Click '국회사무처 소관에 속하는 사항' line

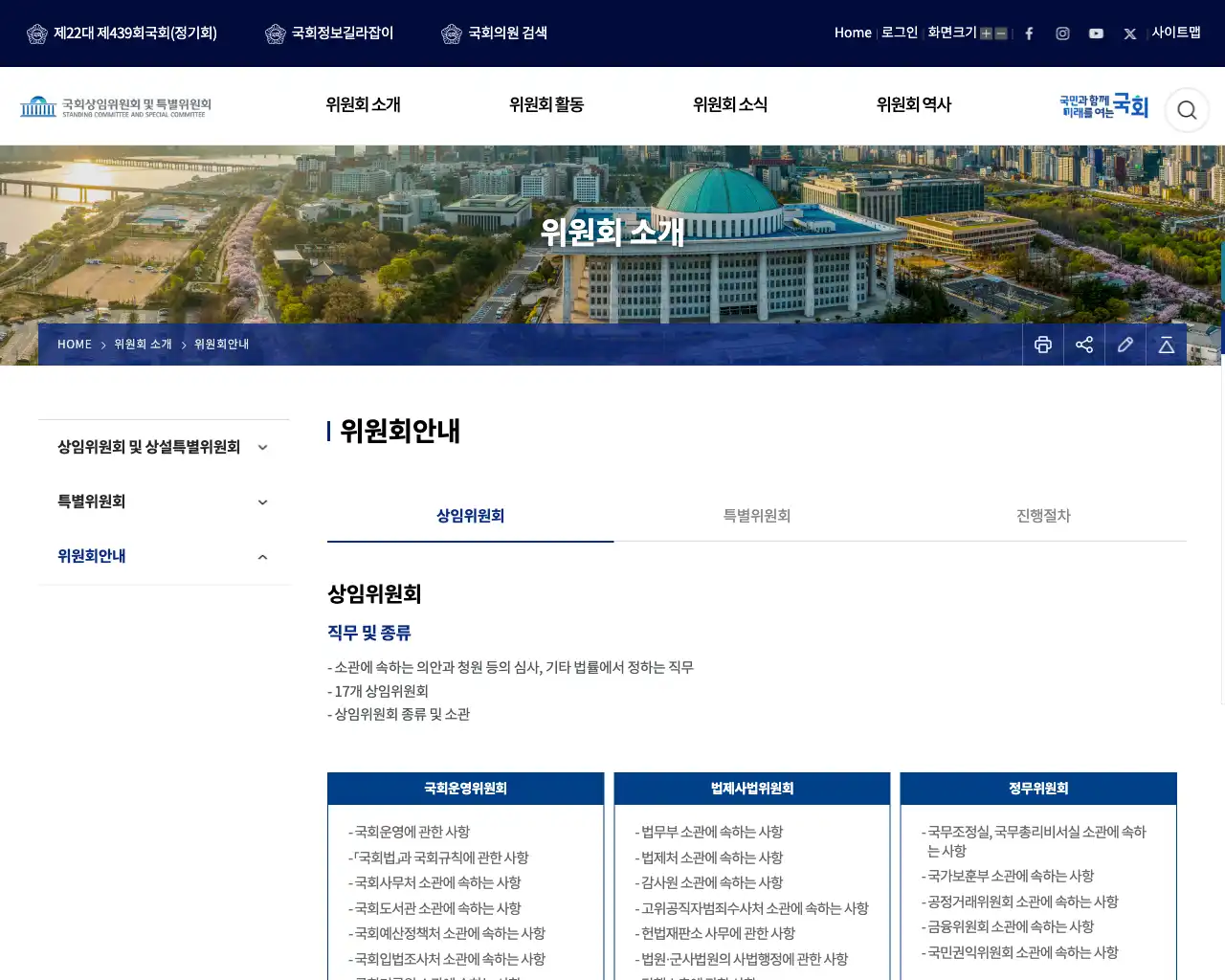coord(437,882)
